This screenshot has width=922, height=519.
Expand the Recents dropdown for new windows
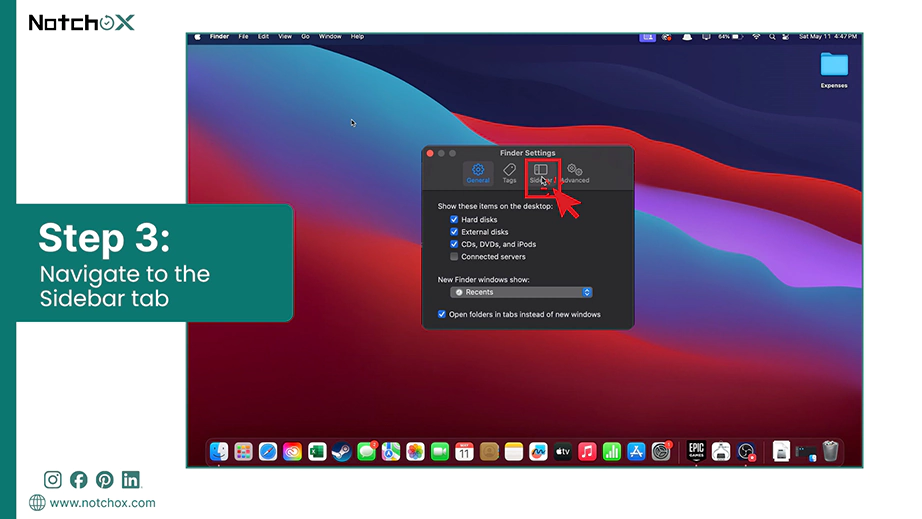click(521, 292)
